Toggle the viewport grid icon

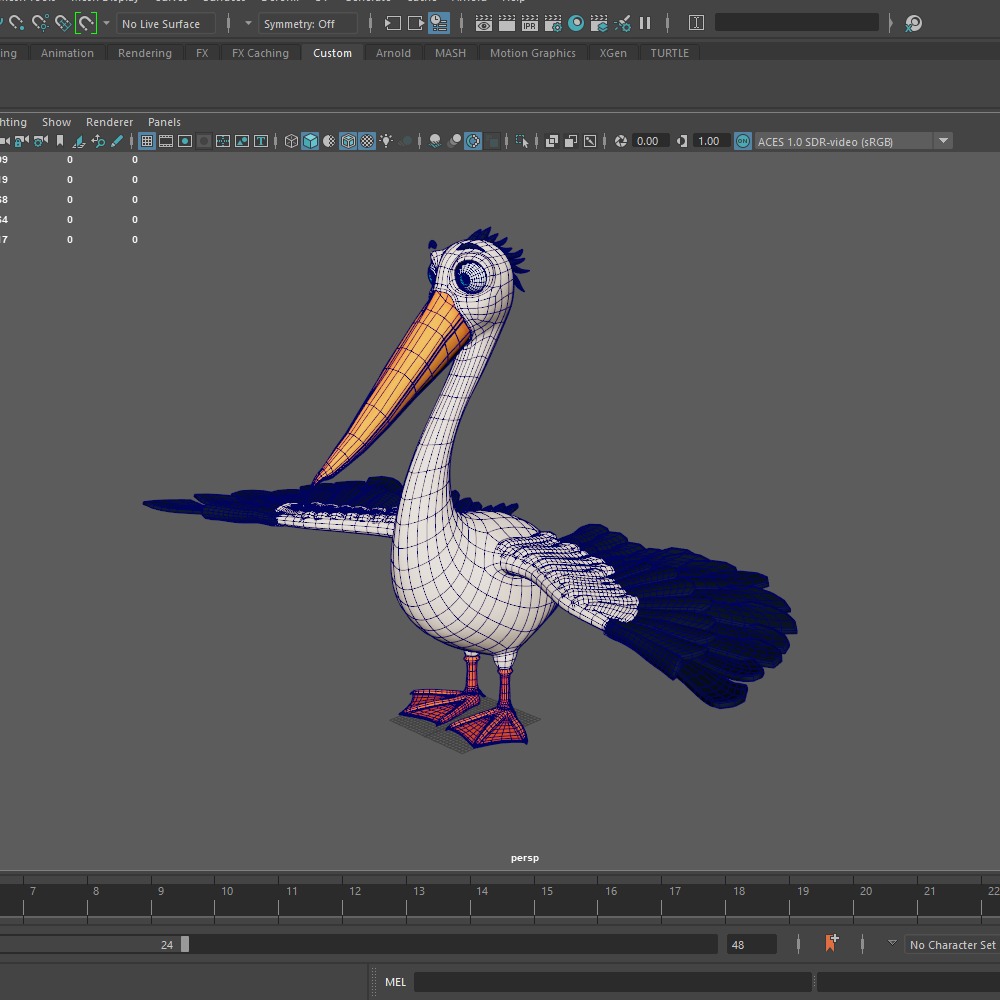tap(147, 141)
